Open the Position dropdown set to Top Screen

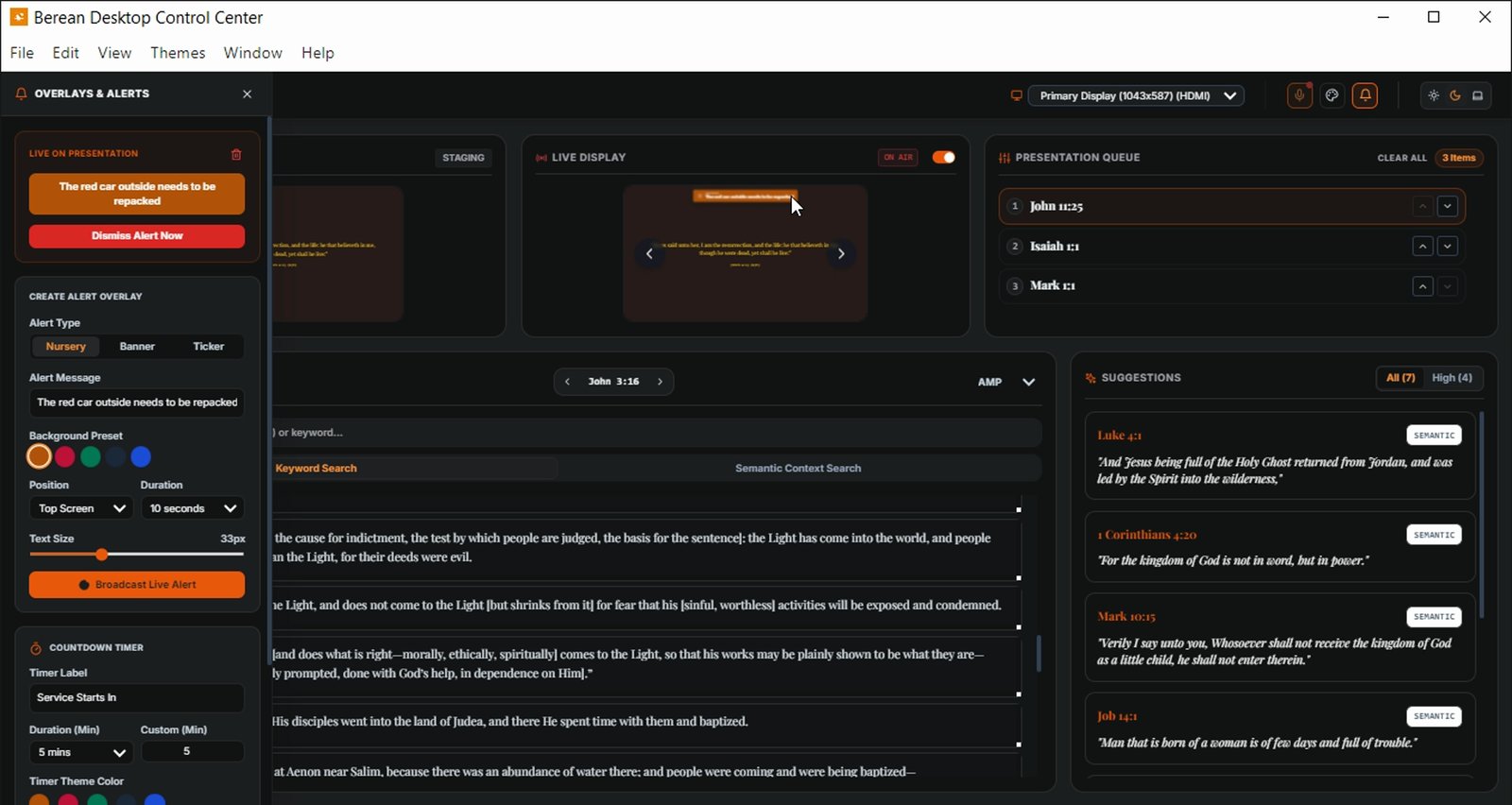coord(81,508)
